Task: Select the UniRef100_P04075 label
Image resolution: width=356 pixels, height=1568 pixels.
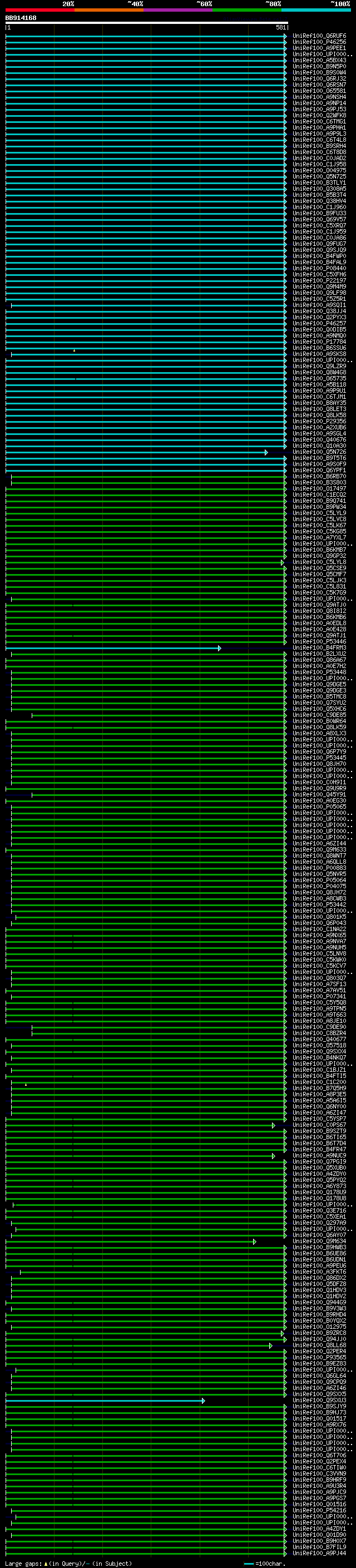Action: (x=319, y=886)
